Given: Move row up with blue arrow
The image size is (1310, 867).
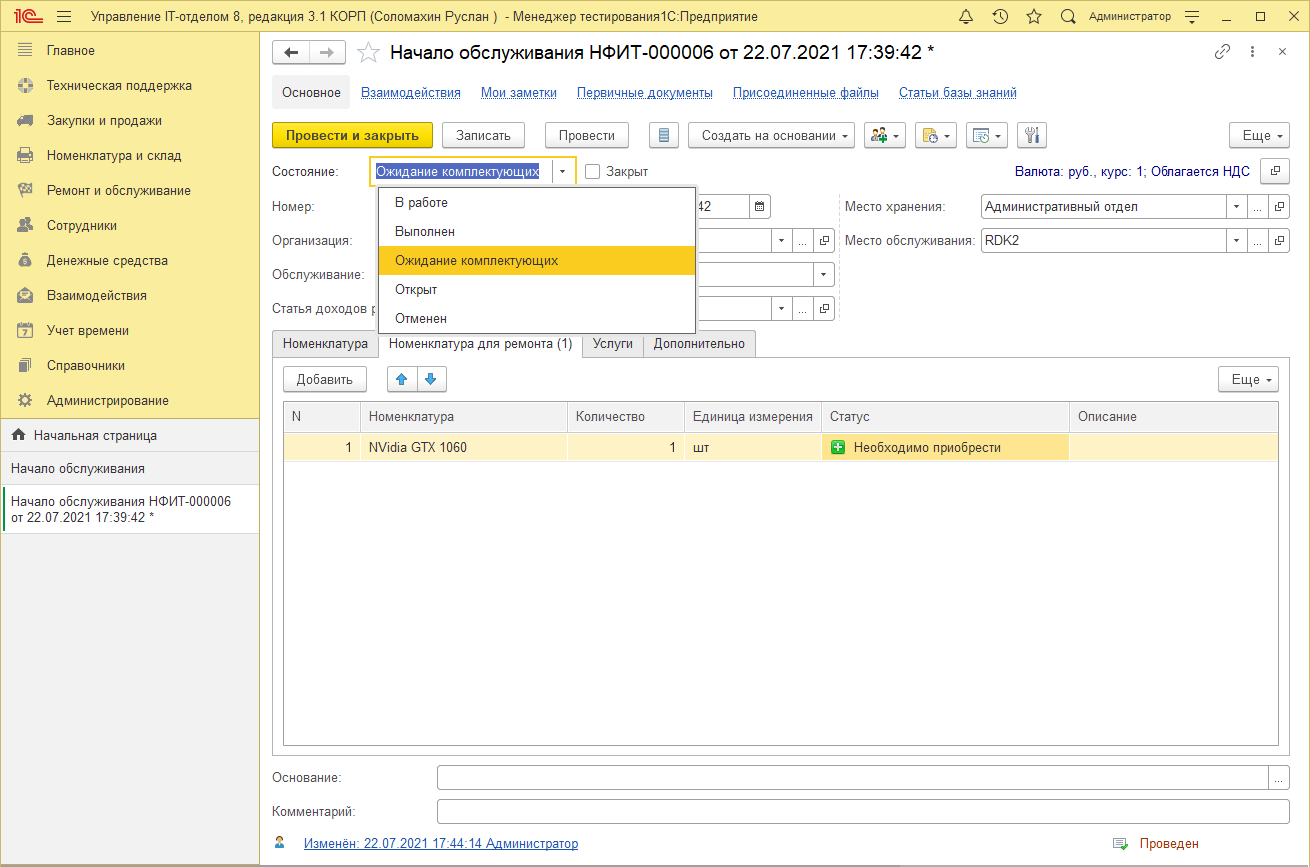Looking at the screenshot, I should tap(402, 379).
